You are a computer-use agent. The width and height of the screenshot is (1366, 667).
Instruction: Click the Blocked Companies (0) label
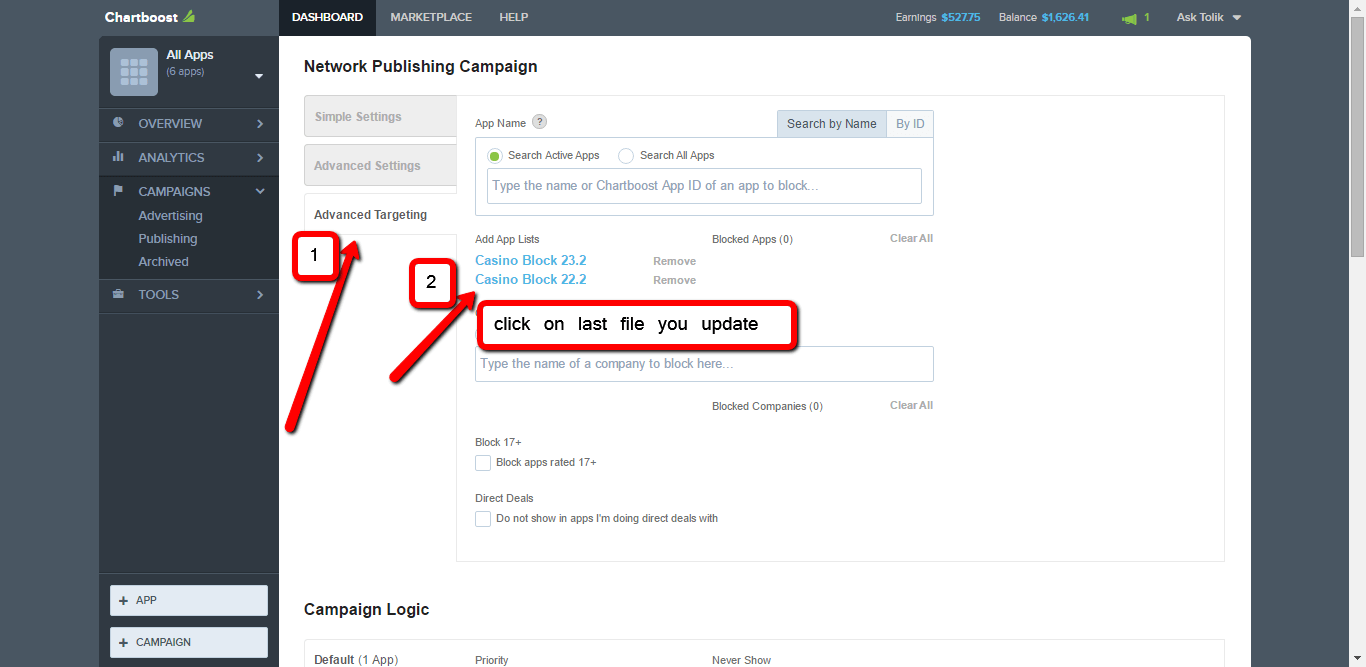click(767, 407)
